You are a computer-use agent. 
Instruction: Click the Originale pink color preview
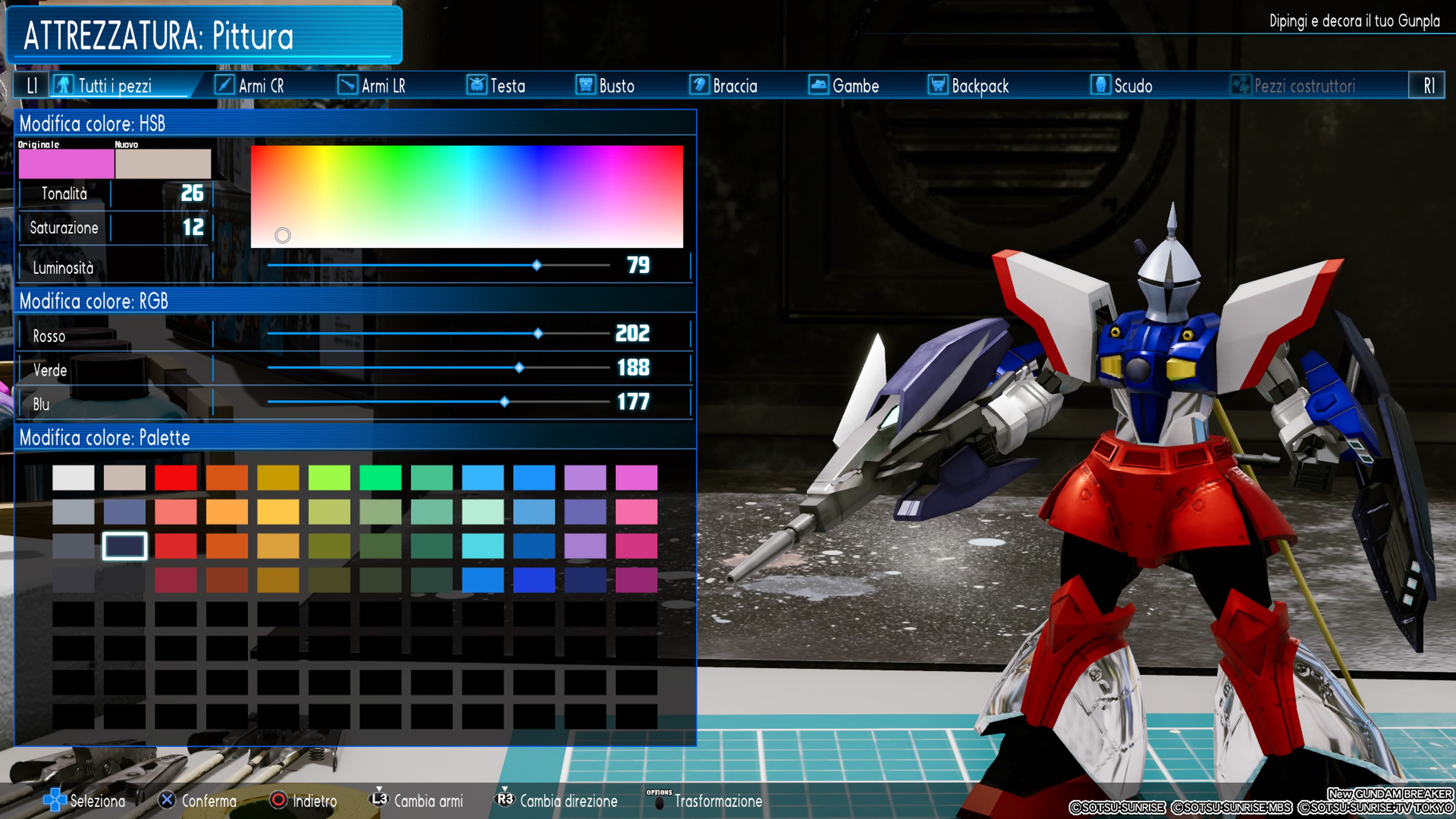pyautogui.click(x=66, y=164)
